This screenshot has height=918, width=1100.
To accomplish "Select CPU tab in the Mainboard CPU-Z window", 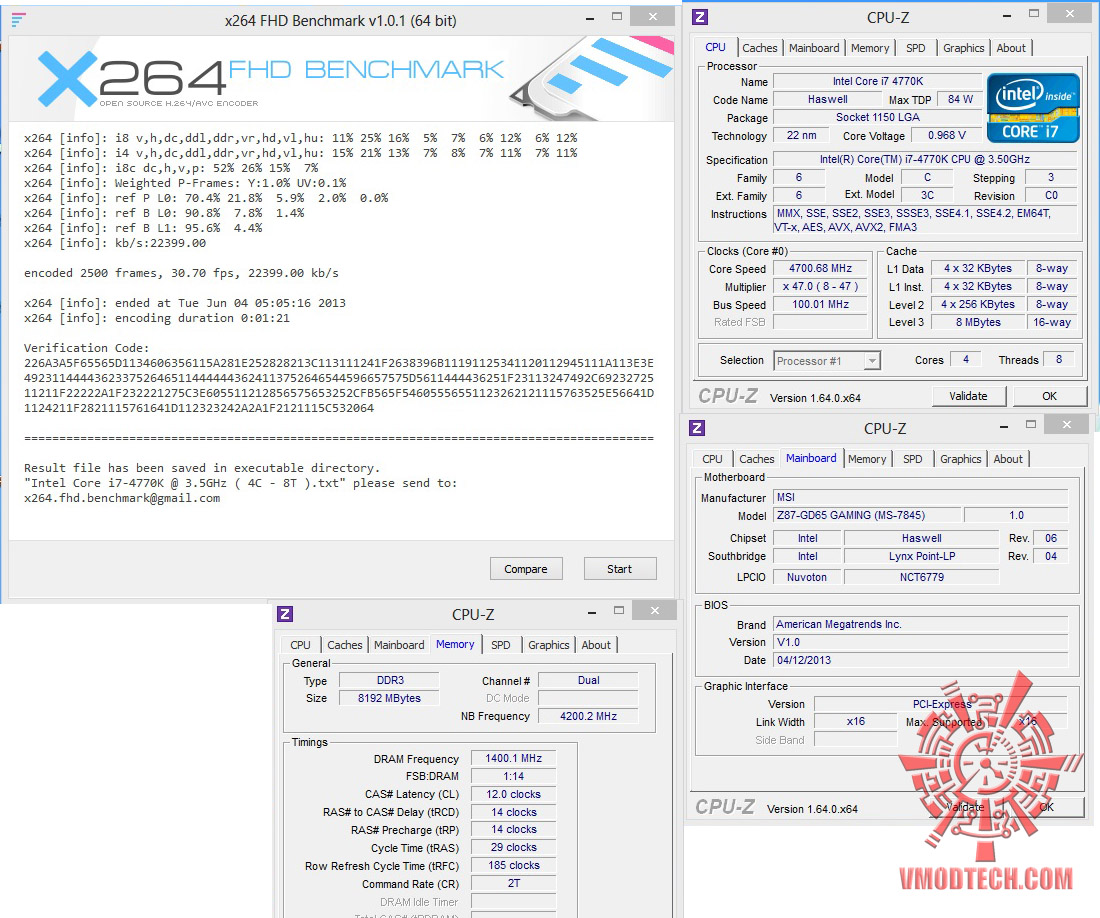I will pos(712,459).
